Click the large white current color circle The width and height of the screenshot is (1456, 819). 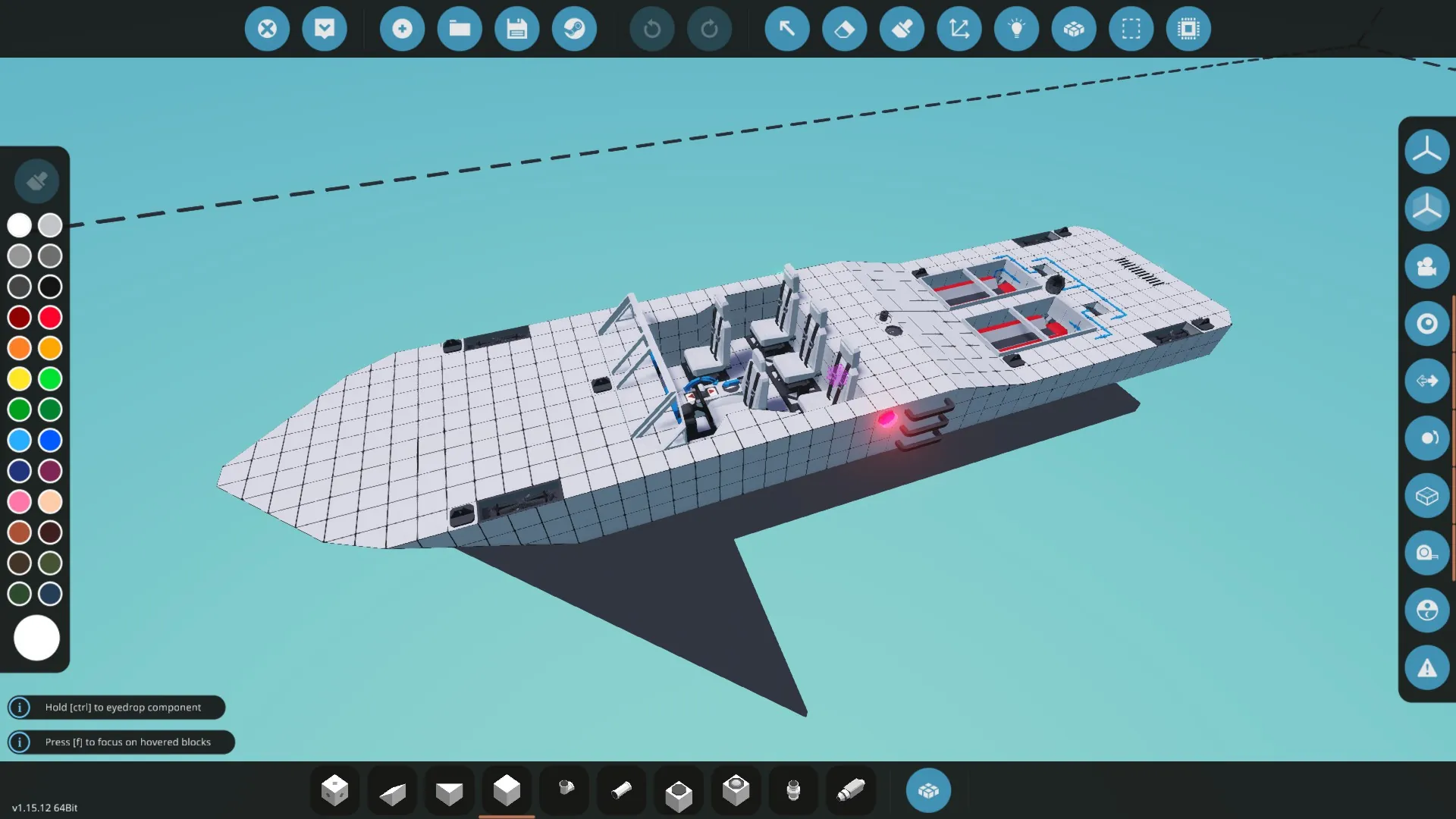pos(36,637)
